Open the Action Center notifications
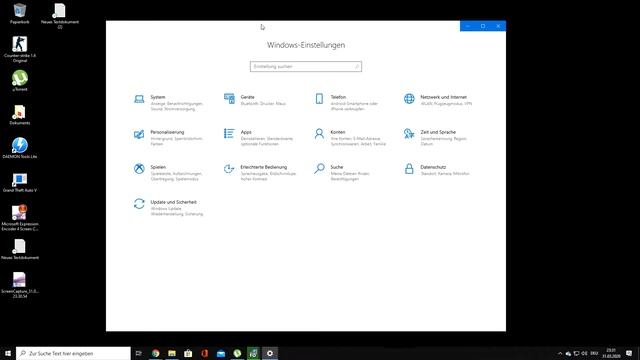Screen dimensions: 640x360 629,353
